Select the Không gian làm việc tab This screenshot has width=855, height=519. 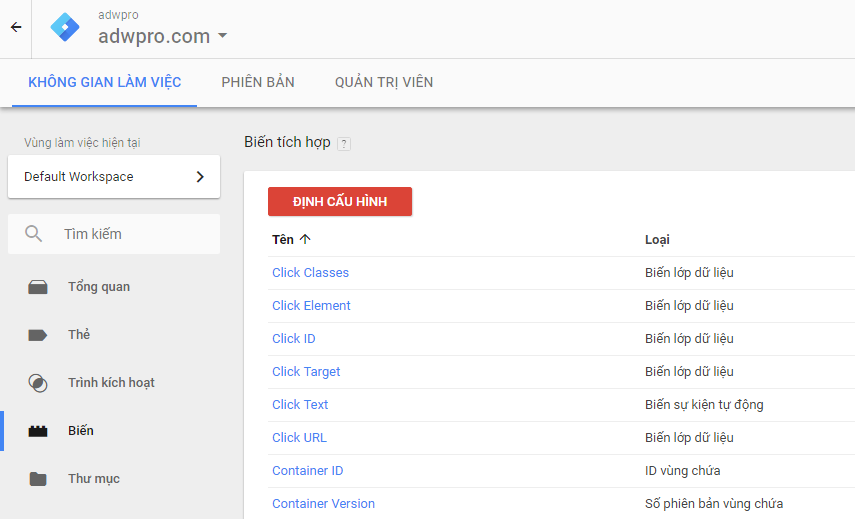pos(105,82)
